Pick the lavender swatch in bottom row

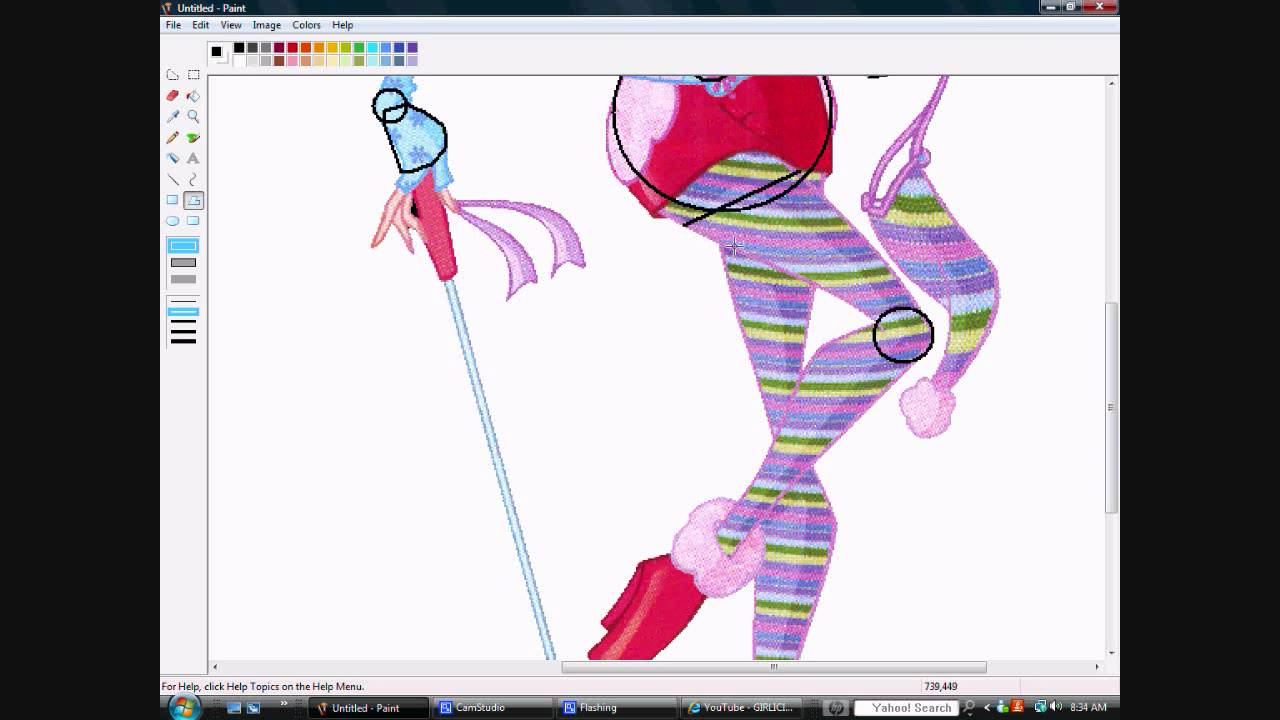click(x=412, y=61)
